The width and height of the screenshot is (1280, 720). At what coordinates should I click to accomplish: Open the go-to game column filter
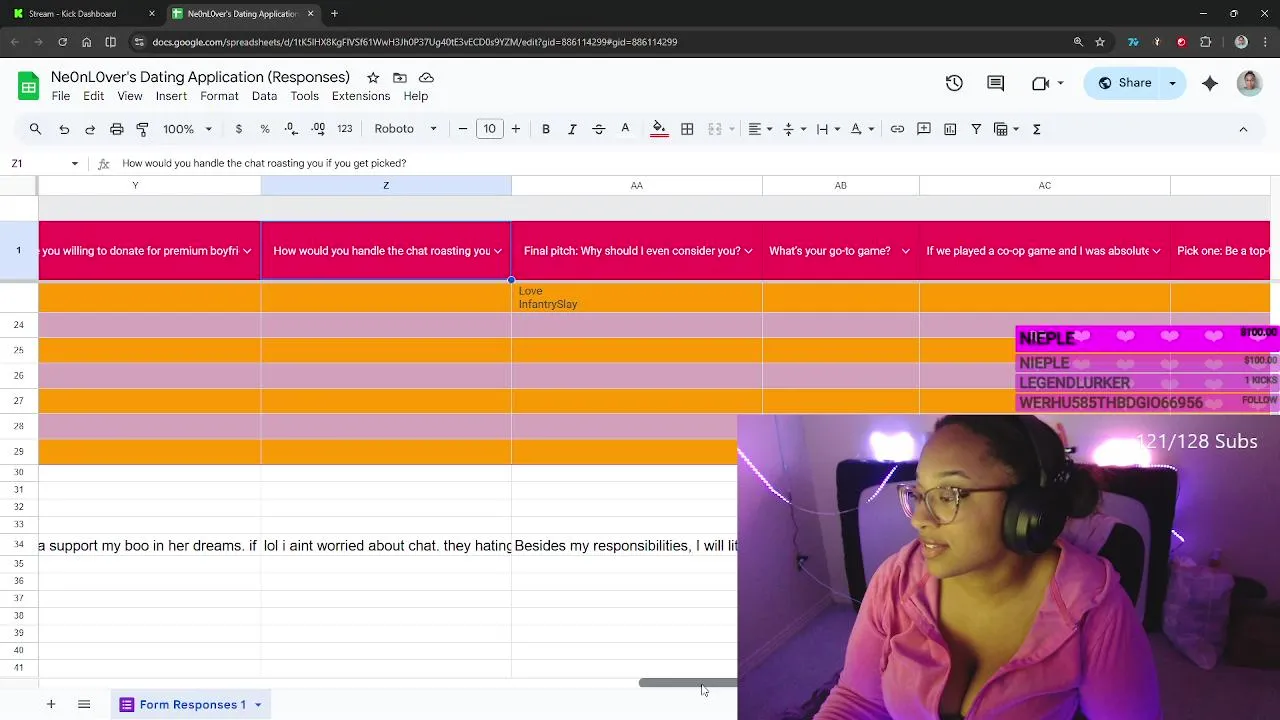tap(905, 251)
